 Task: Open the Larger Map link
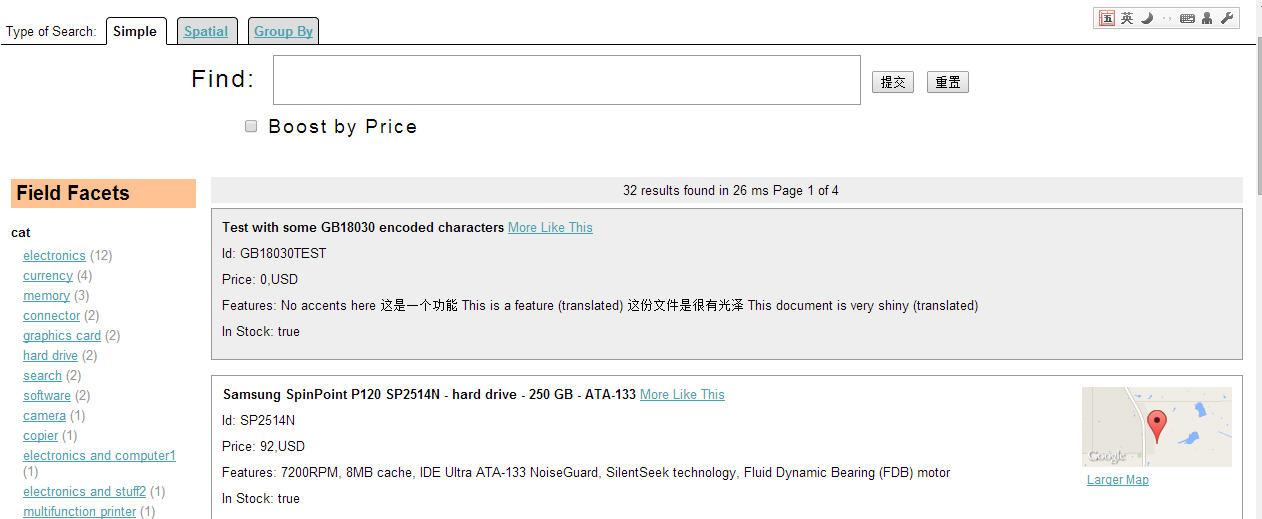(1118, 480)
